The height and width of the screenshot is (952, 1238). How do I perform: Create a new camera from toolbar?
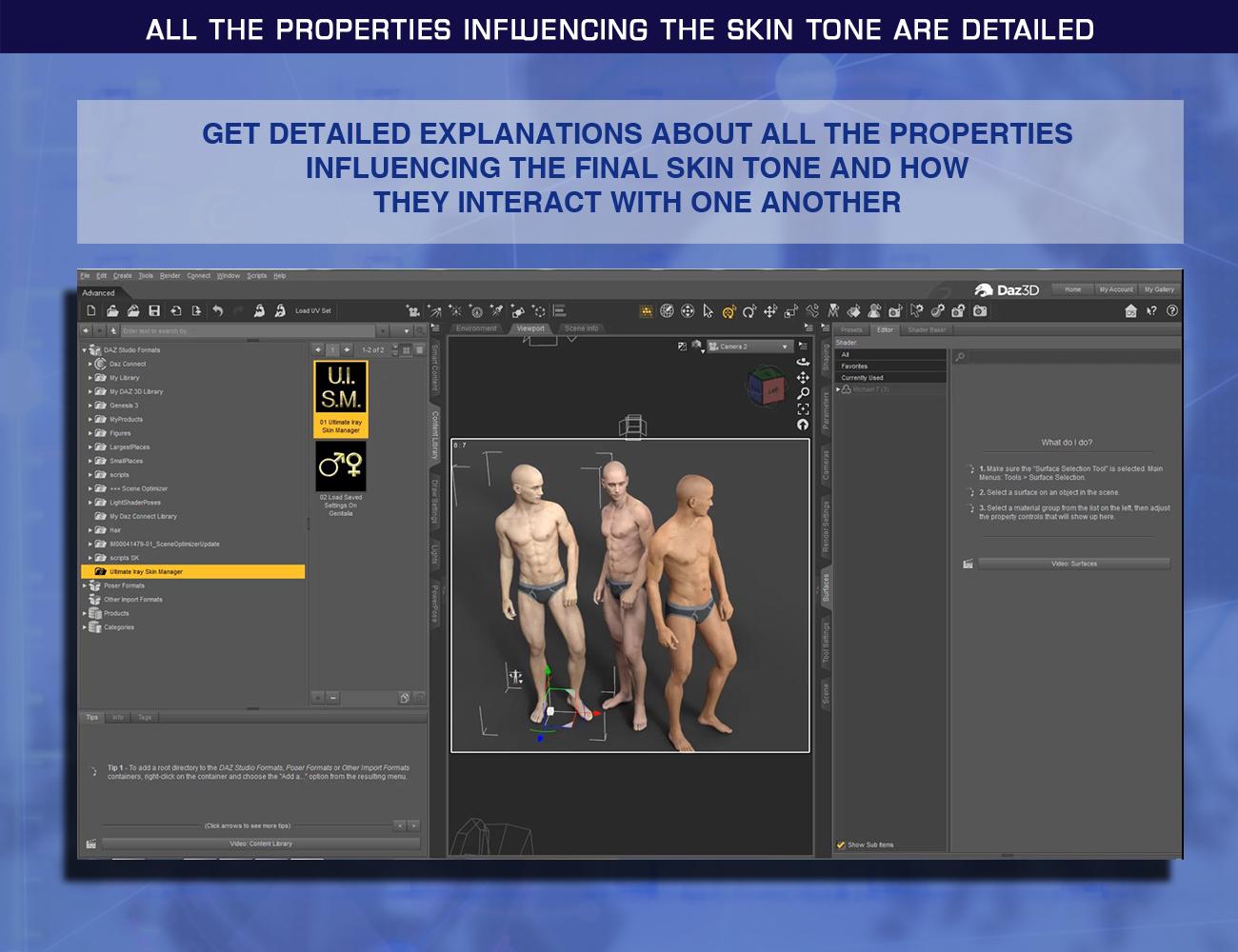pos(413,310)
